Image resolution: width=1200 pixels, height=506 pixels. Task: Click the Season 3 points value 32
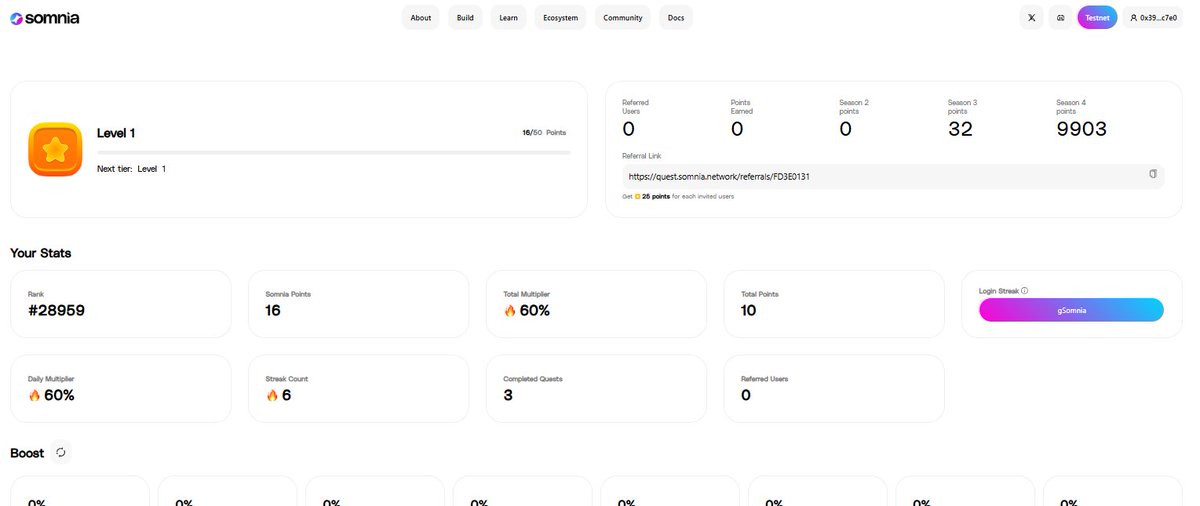[960, 129]
